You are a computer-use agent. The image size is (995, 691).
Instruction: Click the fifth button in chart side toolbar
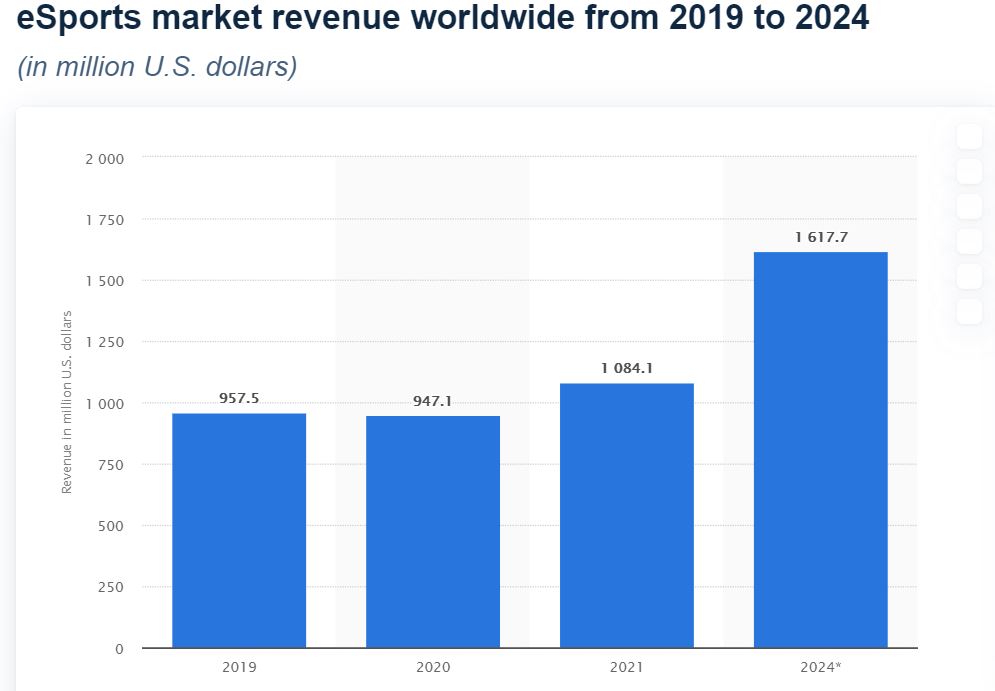coord(969,276)
